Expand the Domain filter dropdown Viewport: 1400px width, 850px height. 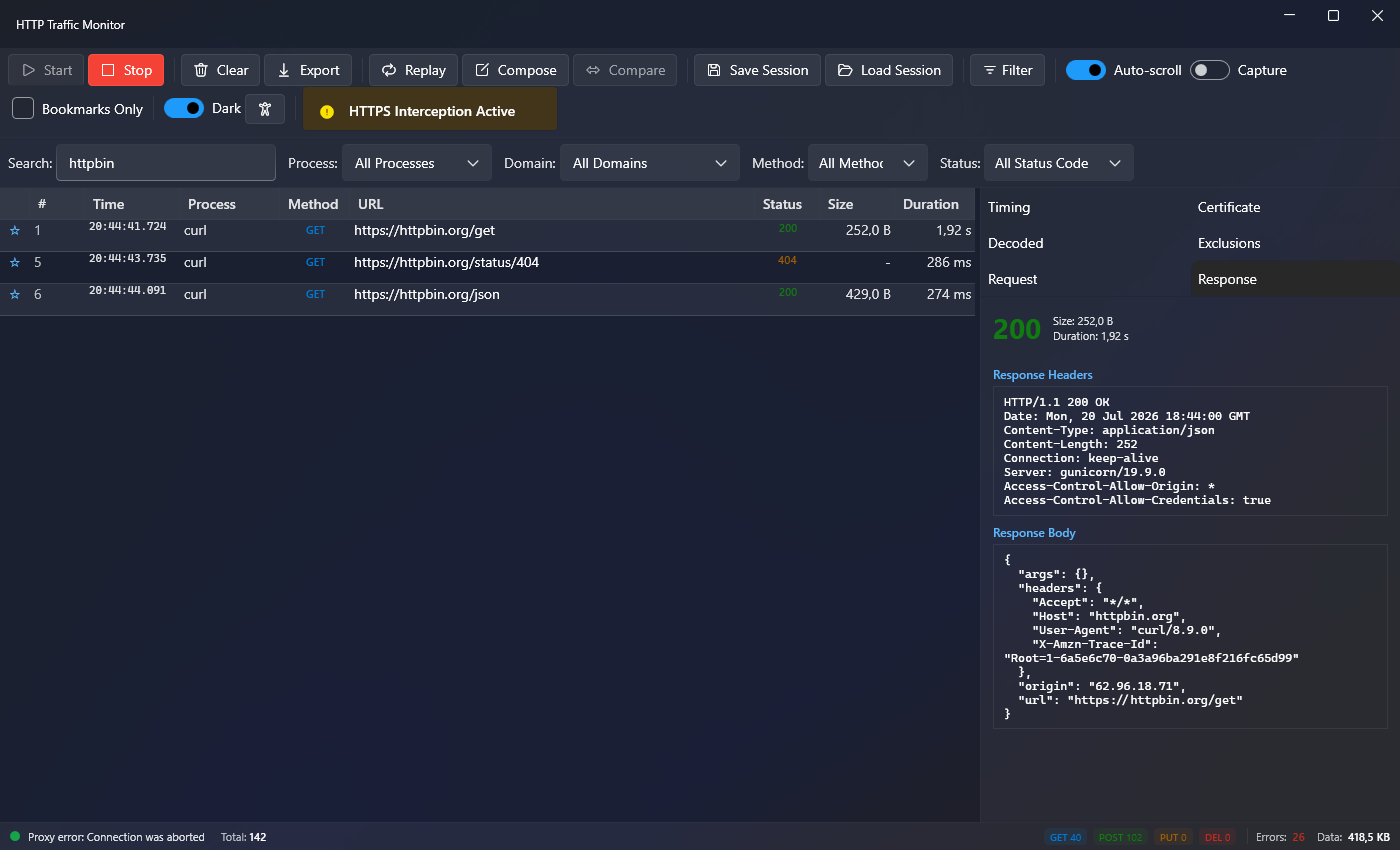point(649,163)
